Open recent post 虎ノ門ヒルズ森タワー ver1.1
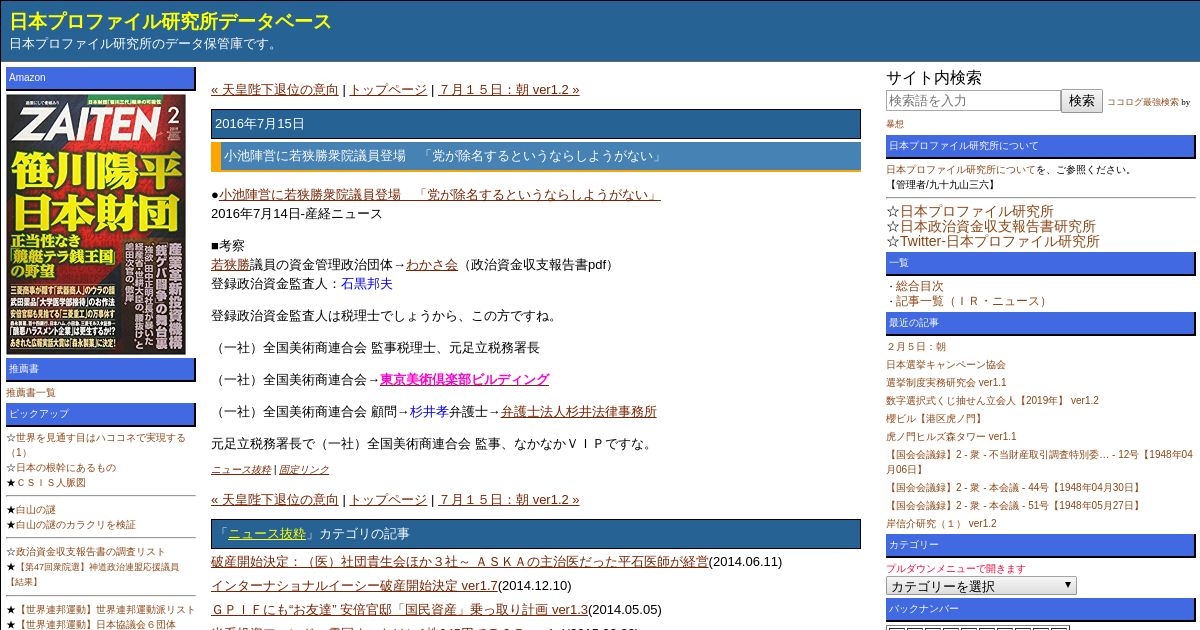Screen dimensions: 1200x630 (x=951, y=437)
